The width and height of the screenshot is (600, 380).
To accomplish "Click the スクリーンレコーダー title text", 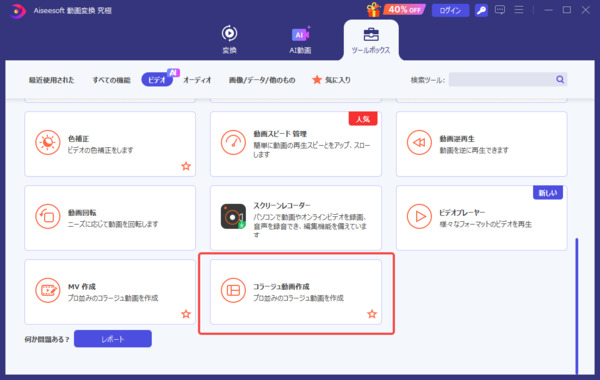I will (x=282, y=205).
